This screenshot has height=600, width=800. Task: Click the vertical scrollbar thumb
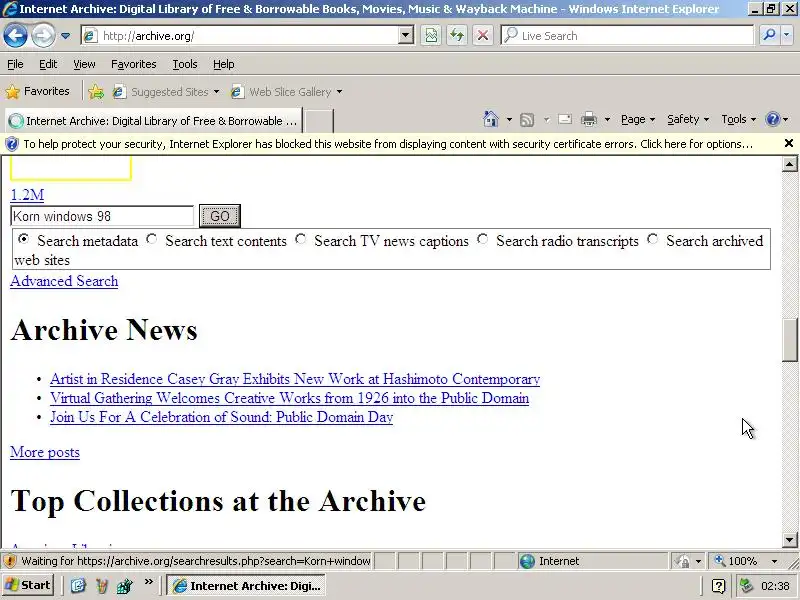790,340
